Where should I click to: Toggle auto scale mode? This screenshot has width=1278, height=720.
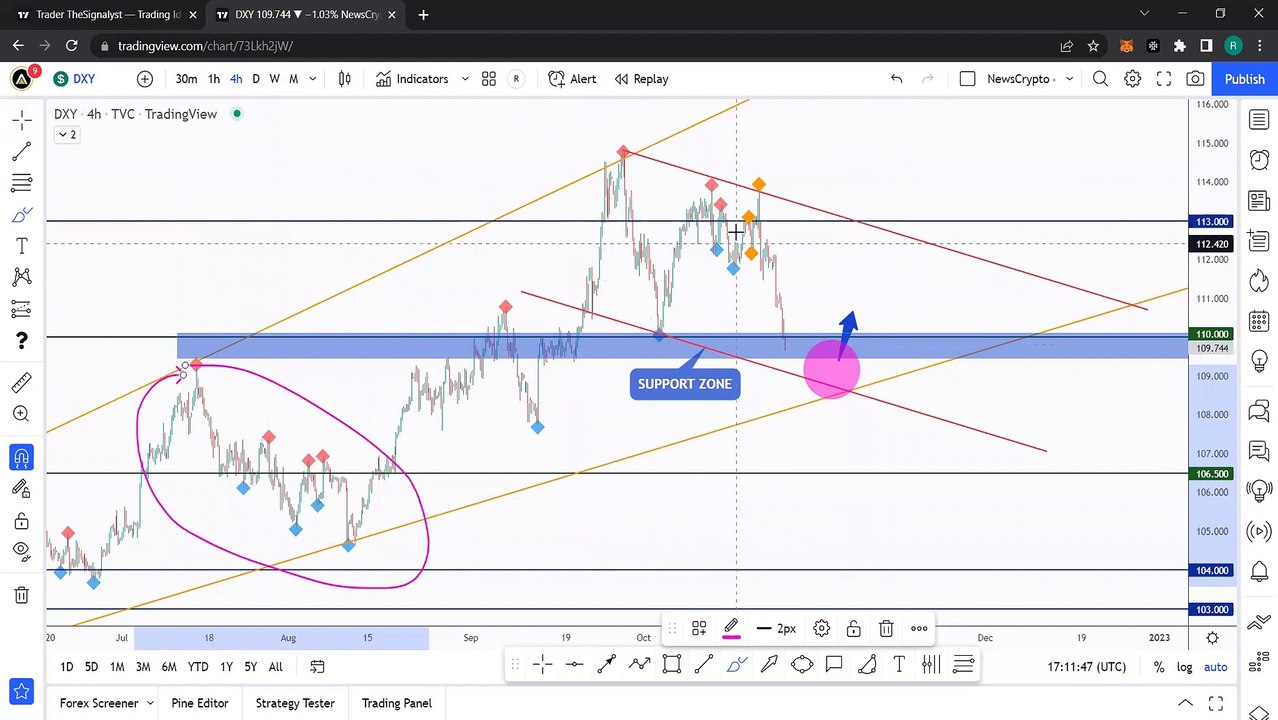pyautogui.click(x=1215, y=667)
